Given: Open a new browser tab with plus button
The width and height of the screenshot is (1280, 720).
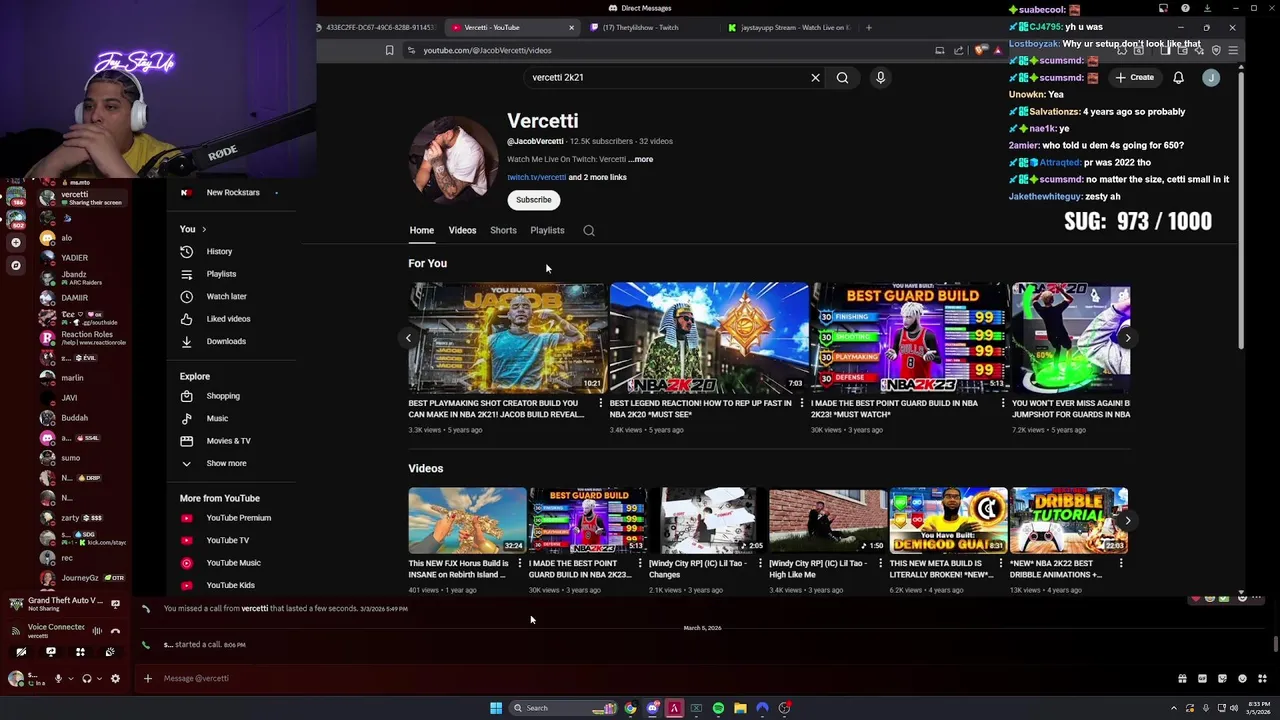Looking at the screenshot, I should [869, 28].
